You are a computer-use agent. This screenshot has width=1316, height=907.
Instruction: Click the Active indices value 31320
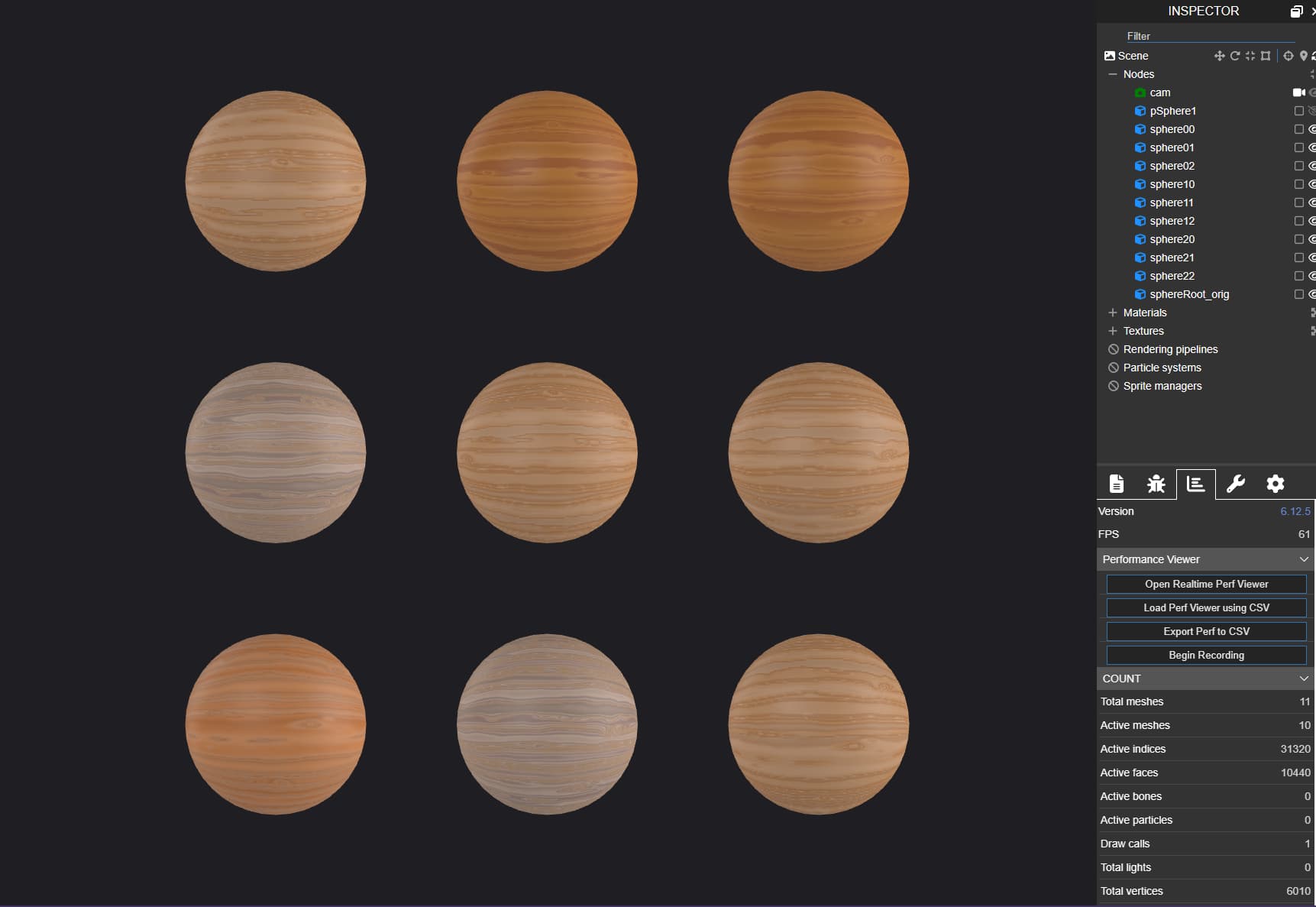tap(1295, 749)
